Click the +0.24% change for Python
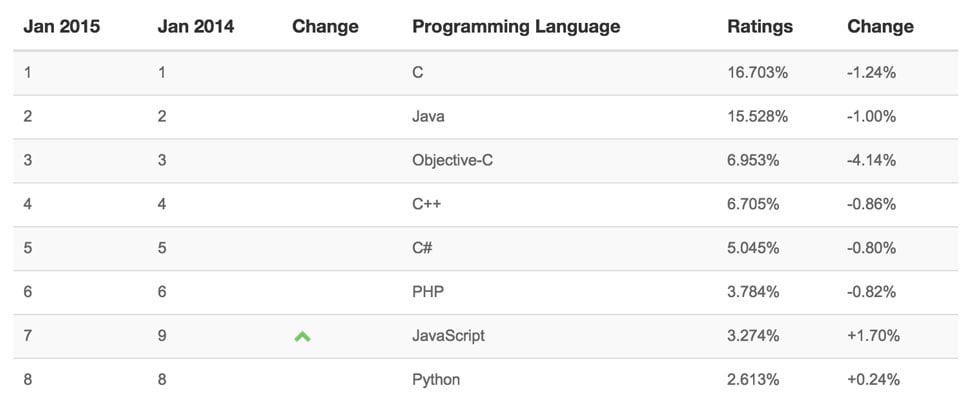Screen dimensions: 980x400 tap(874, 380)
